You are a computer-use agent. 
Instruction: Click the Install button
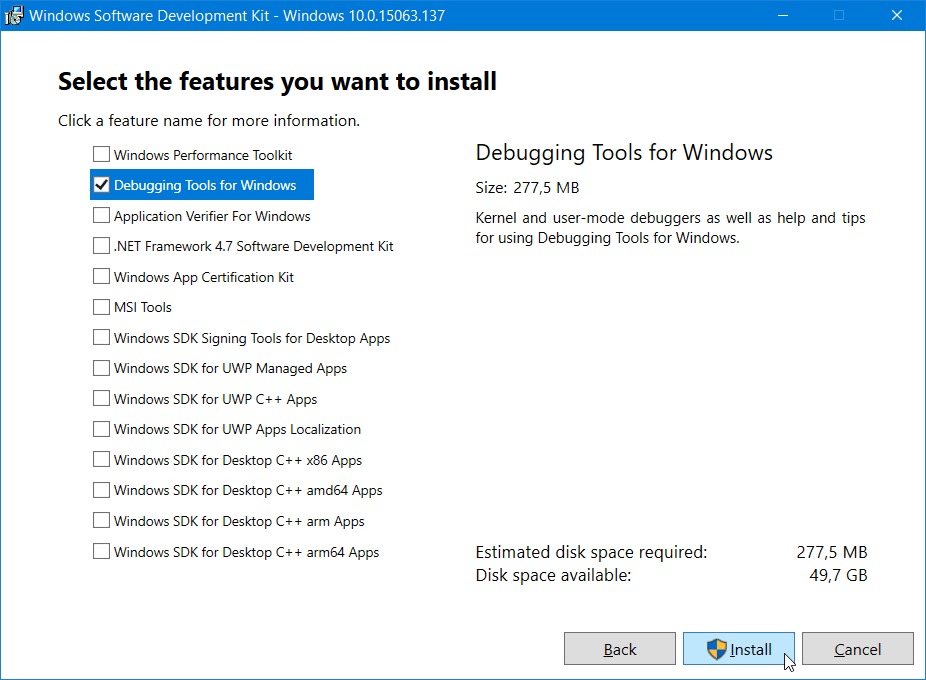738,649
